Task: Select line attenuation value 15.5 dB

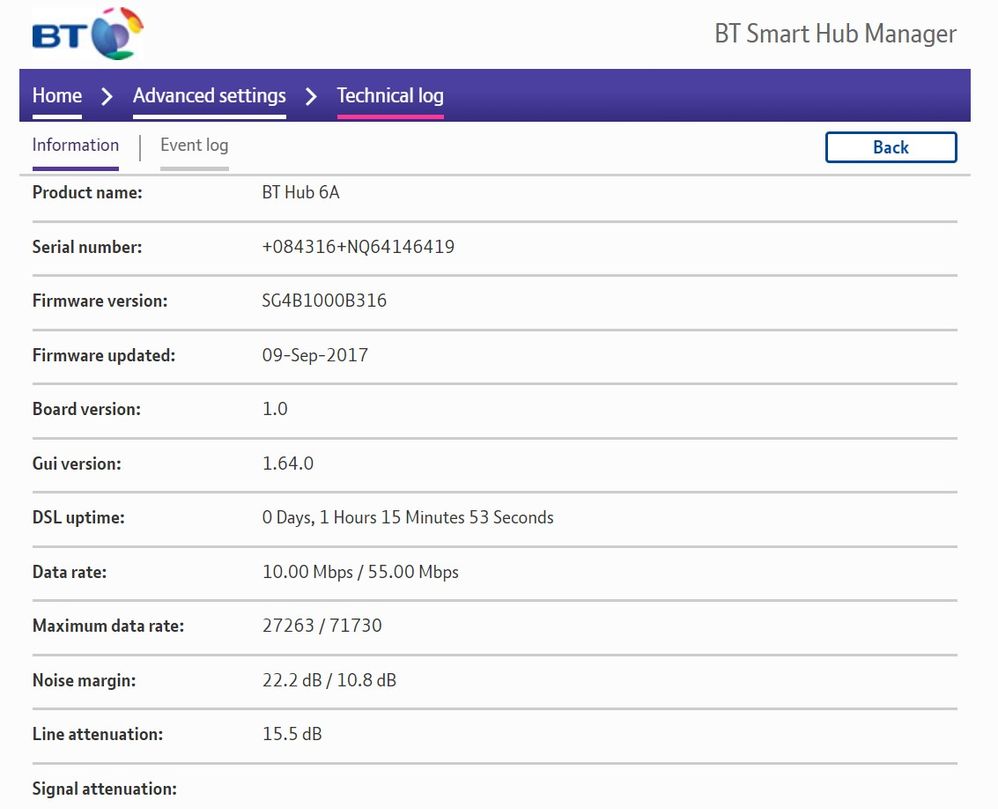Action: pos(292,734)
